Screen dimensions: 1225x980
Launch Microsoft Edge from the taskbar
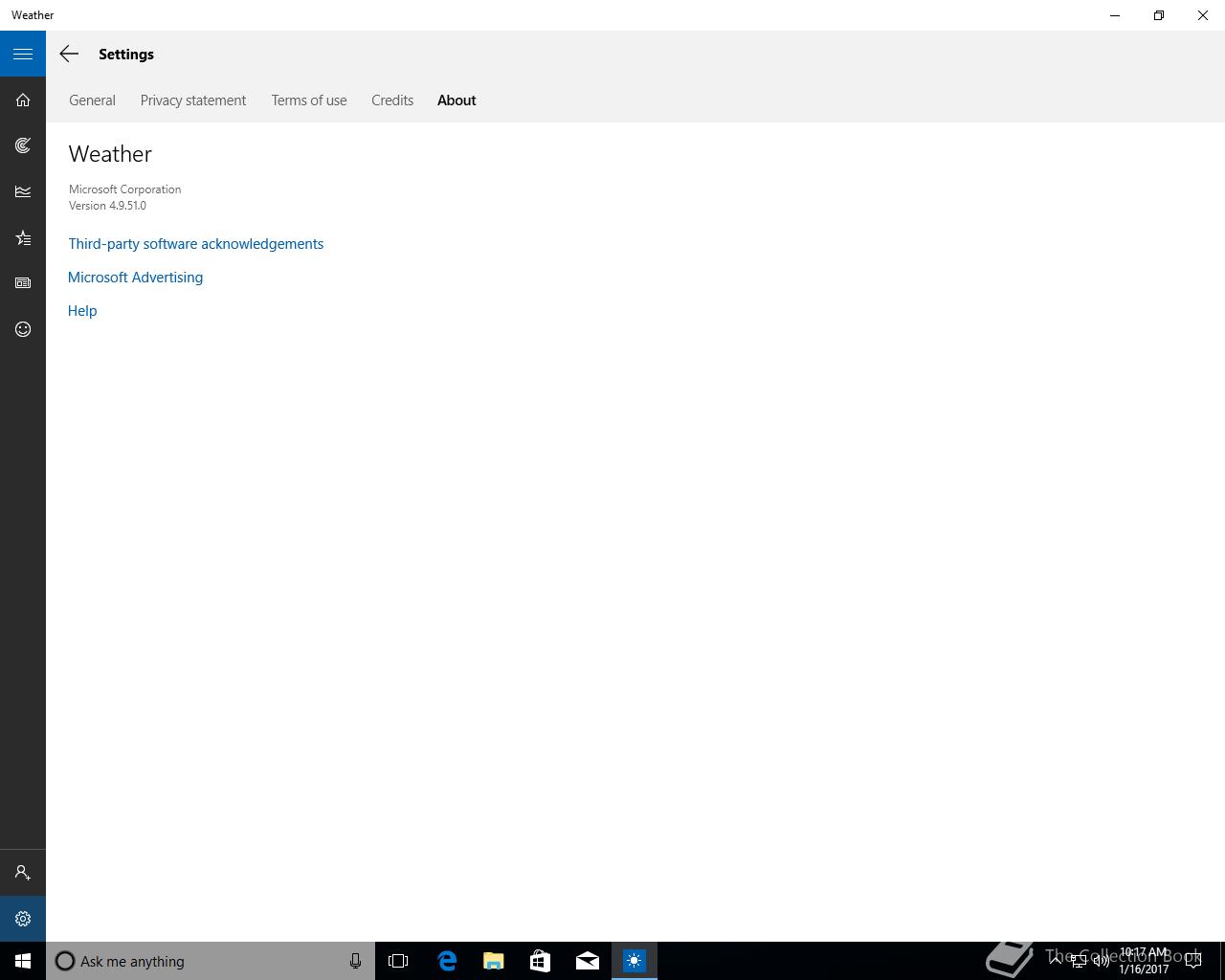coord(447,961)
